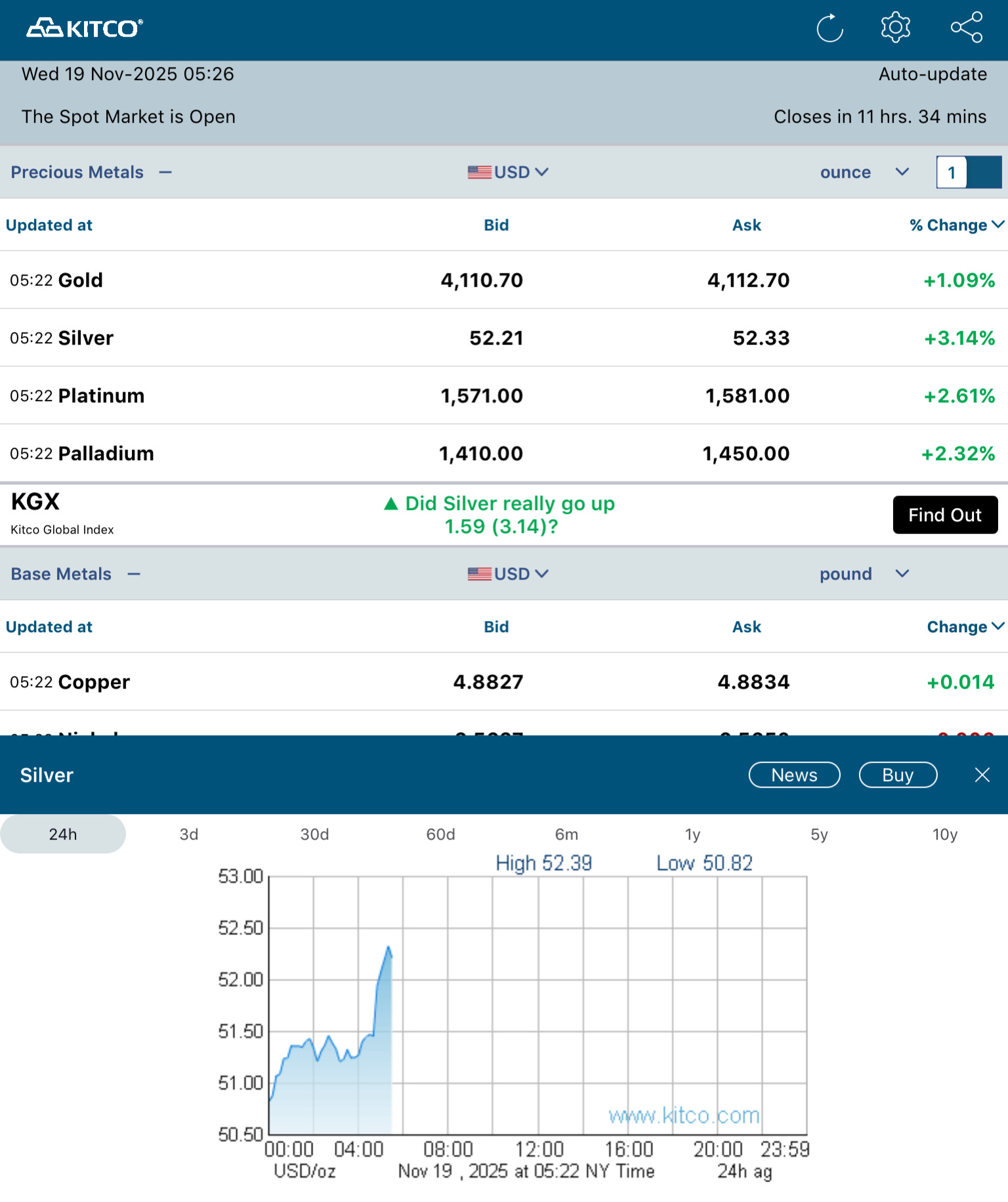Collapse the Base Metals section
The image size is (1008, 1202).
point(134,574)
